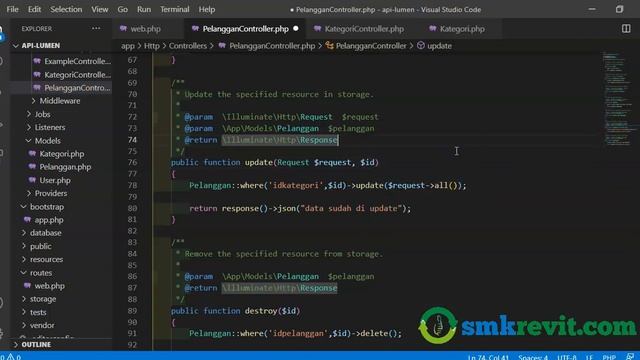The height and width of the screenshot is (360, 640).
Task: Expand the Middleware folder
Action: pos(60,101)
